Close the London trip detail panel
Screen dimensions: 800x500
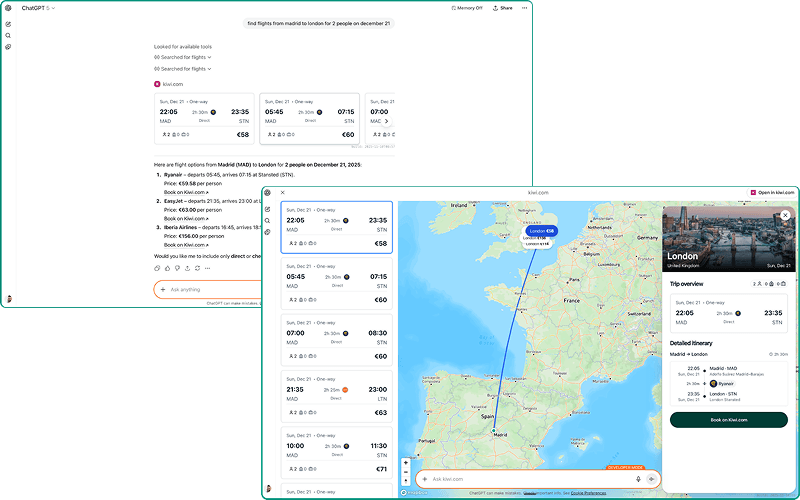point(785,215)
